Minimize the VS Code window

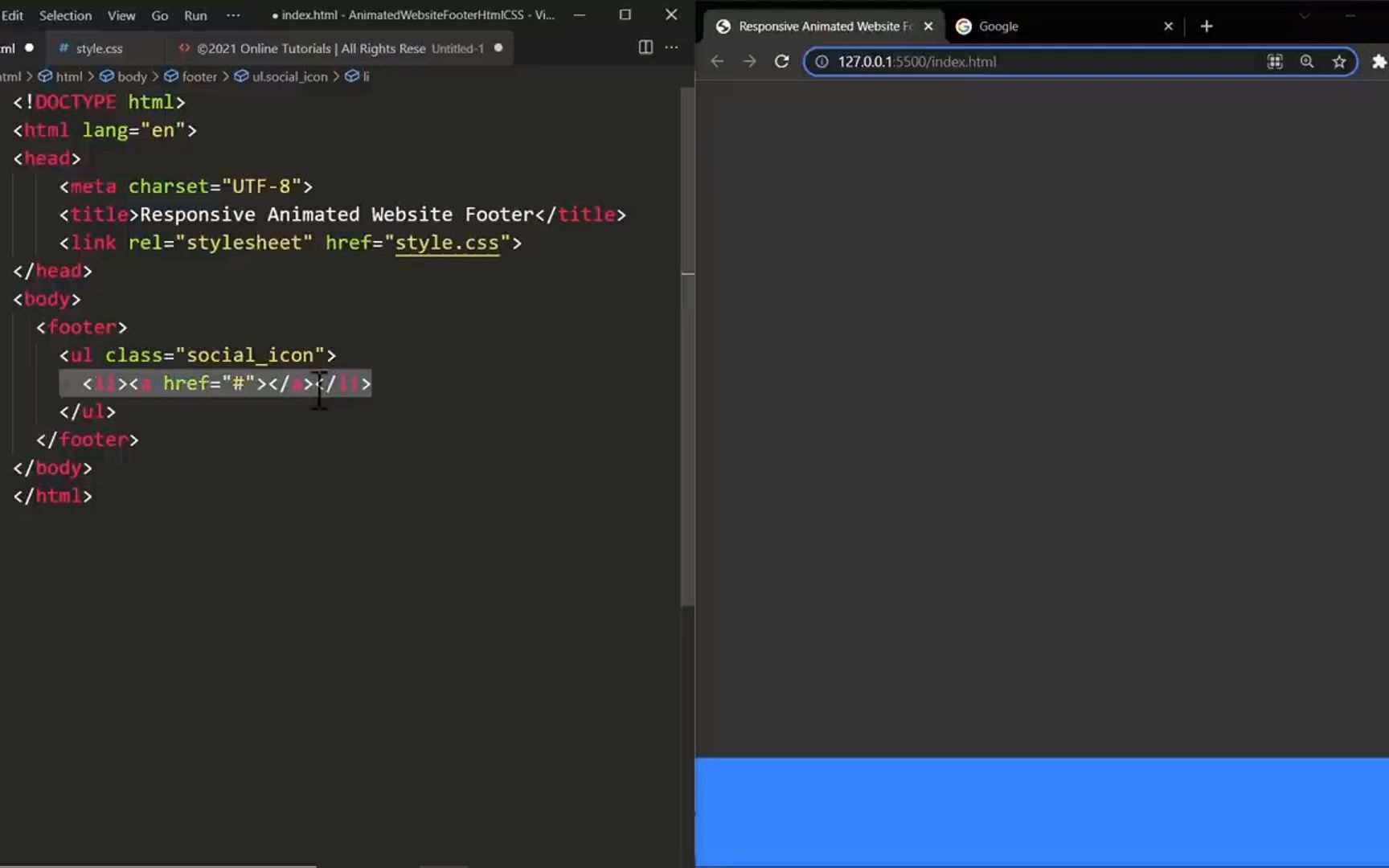(580, 14)
